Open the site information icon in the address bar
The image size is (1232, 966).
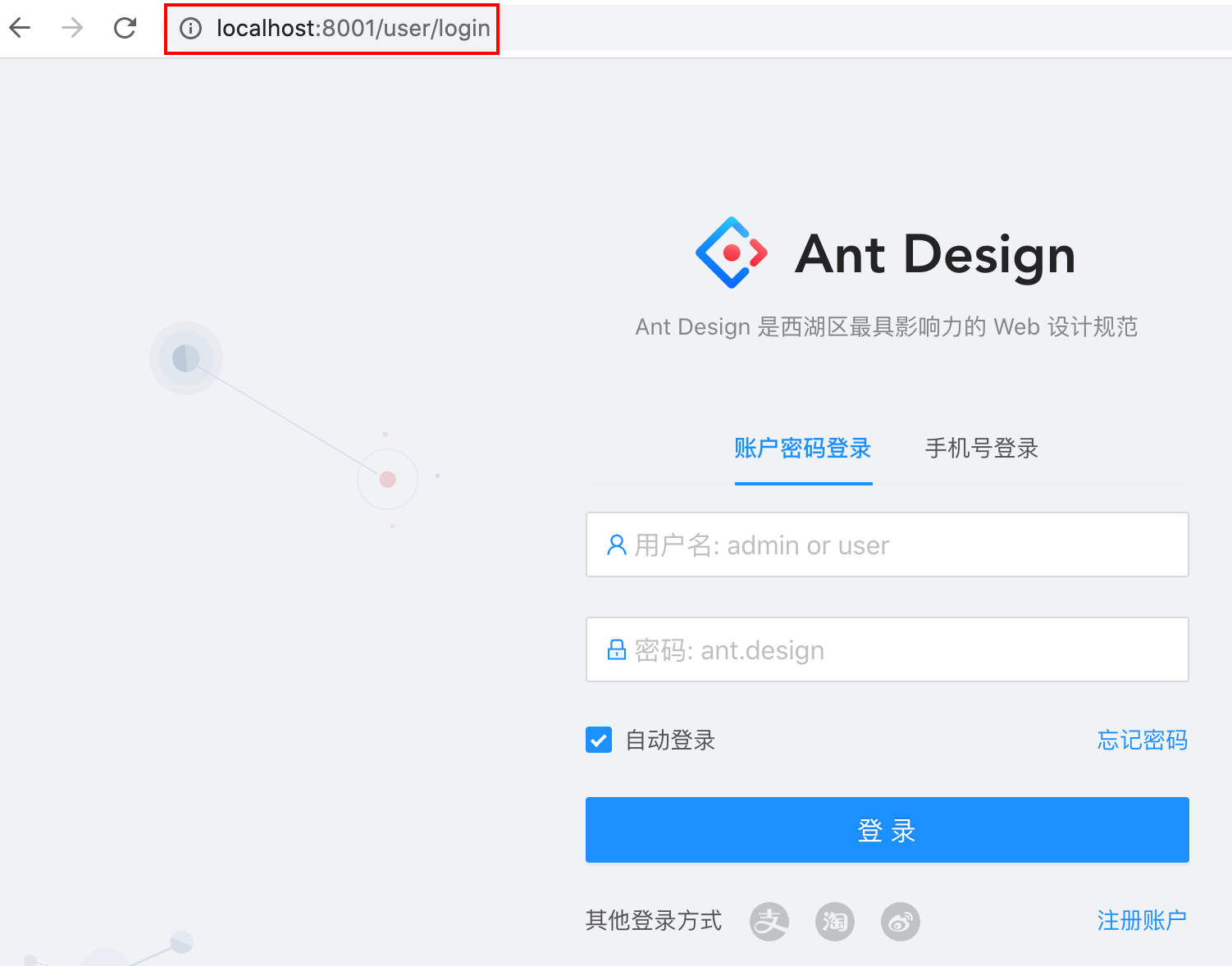190,29
